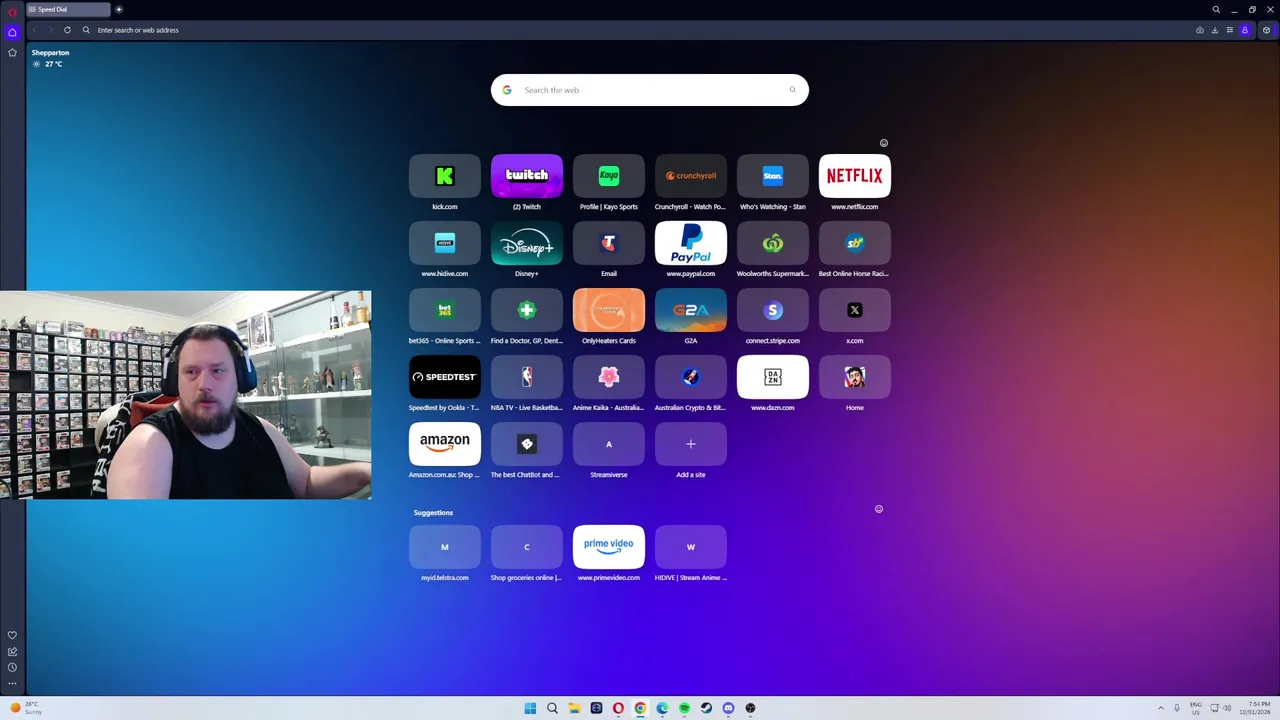Click the Add a site tile
The width and height of the screenshot is (1280, 720).
[691, 444]
